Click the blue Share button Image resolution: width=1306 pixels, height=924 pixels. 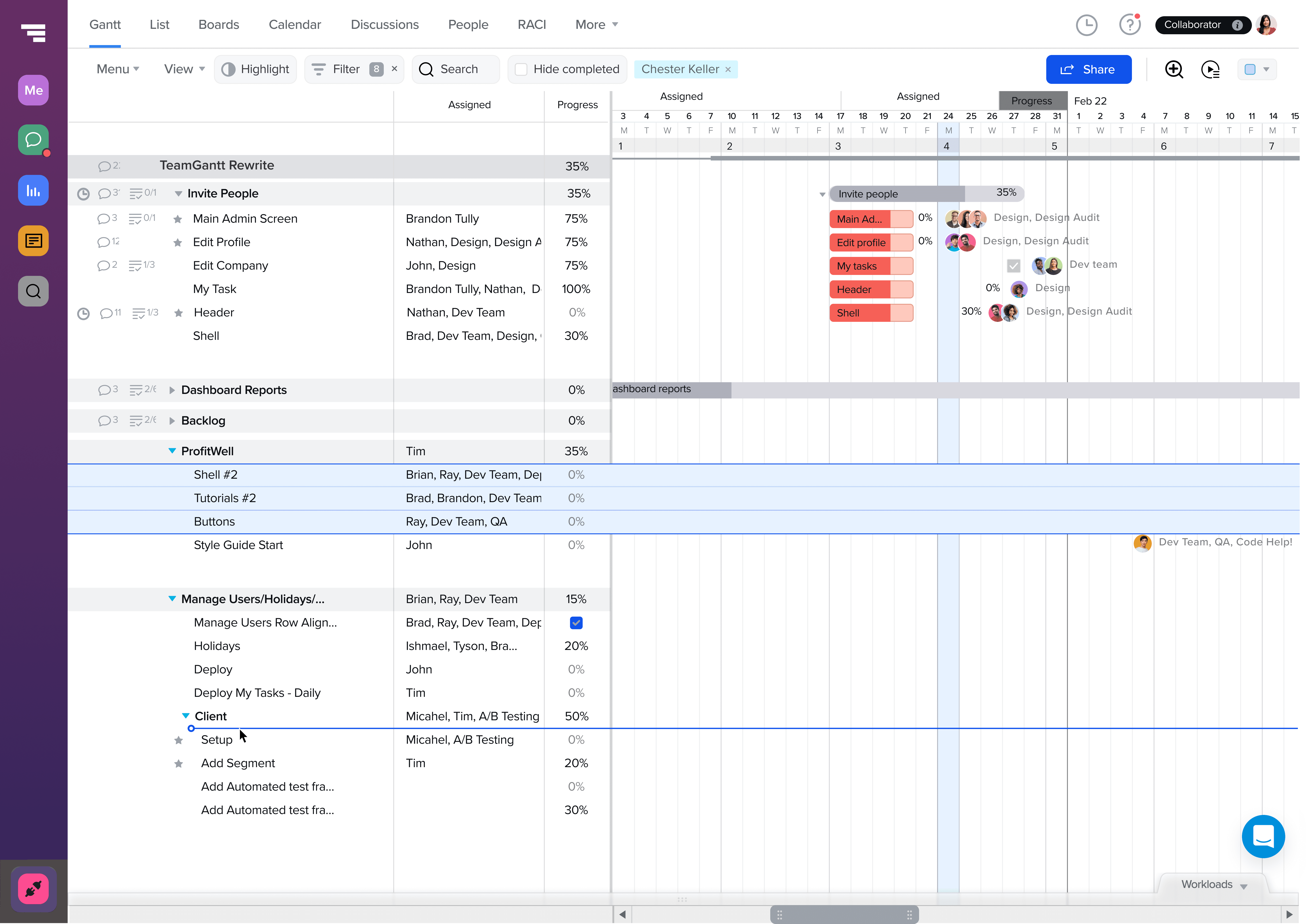coord(1088,69)
